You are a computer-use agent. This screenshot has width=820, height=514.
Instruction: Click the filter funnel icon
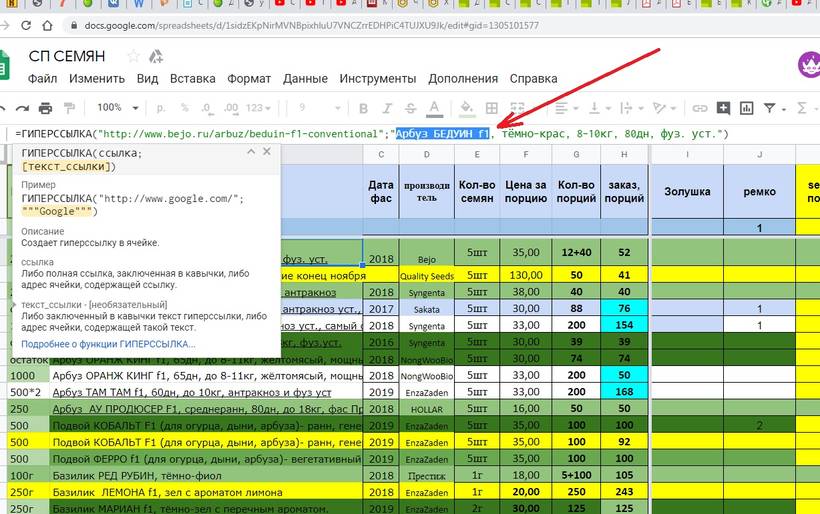click(769, 108)
